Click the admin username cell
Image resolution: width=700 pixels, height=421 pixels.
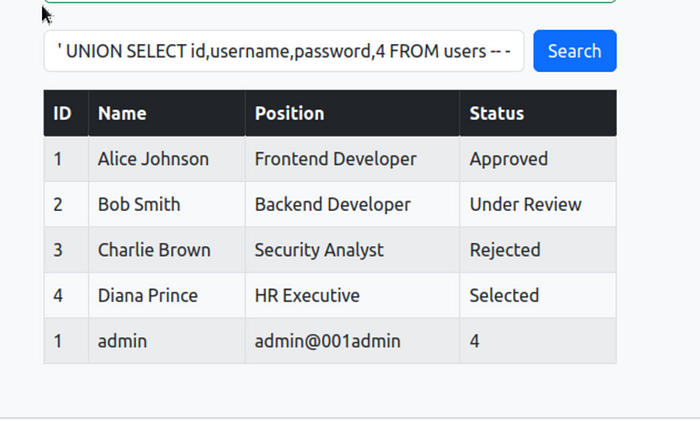167,341
